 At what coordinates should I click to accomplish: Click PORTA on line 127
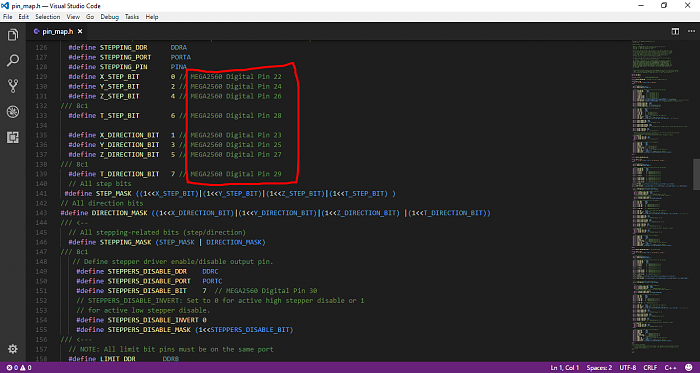click(x=180, y=58)
